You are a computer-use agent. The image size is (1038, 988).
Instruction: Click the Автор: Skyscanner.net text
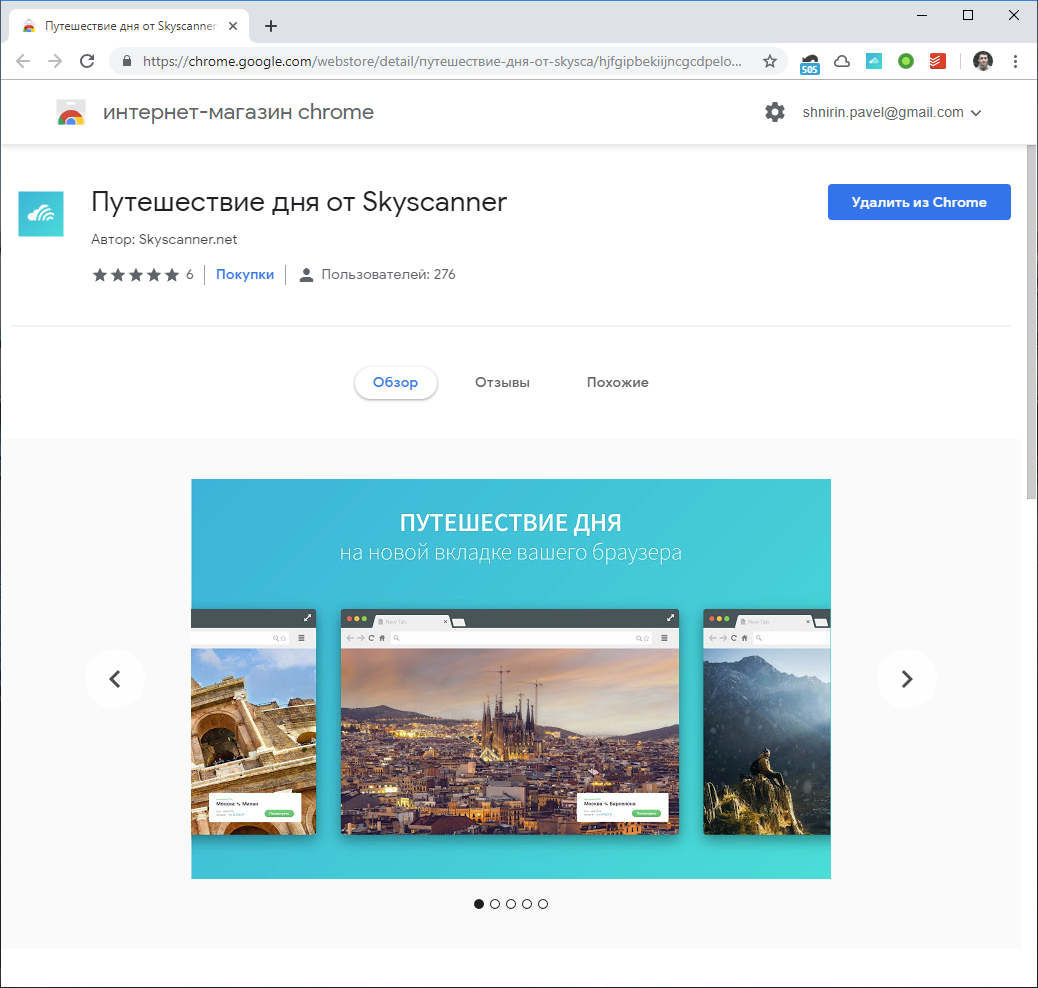[x=164, y=239]
